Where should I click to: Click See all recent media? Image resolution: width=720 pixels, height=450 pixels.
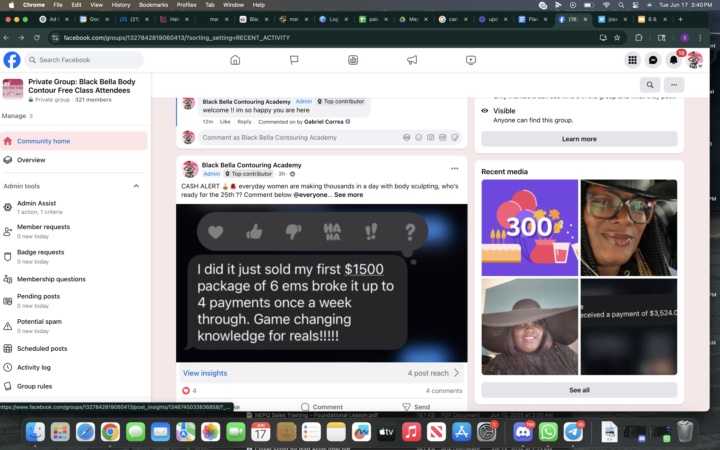coord(579,390)
